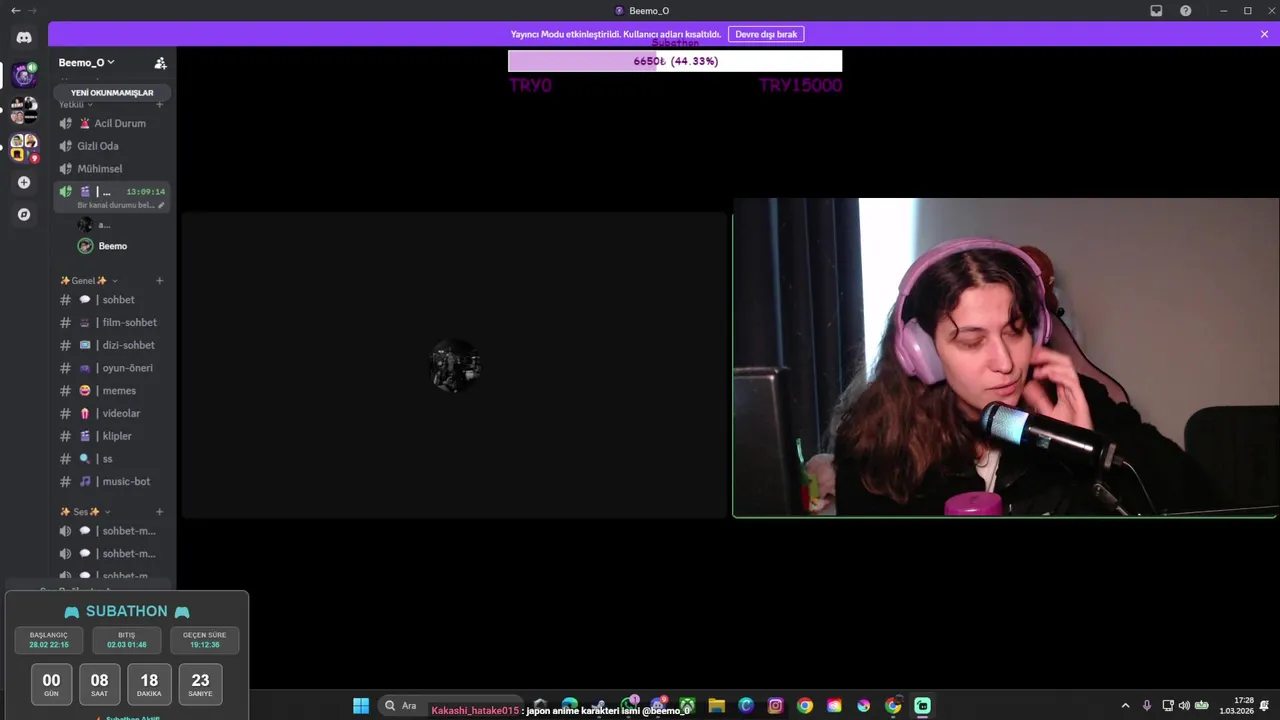This screenshot has height=720, width=1280.
Task: Click the microphone icon in system tray
Action: click(x=1147, y=706)
